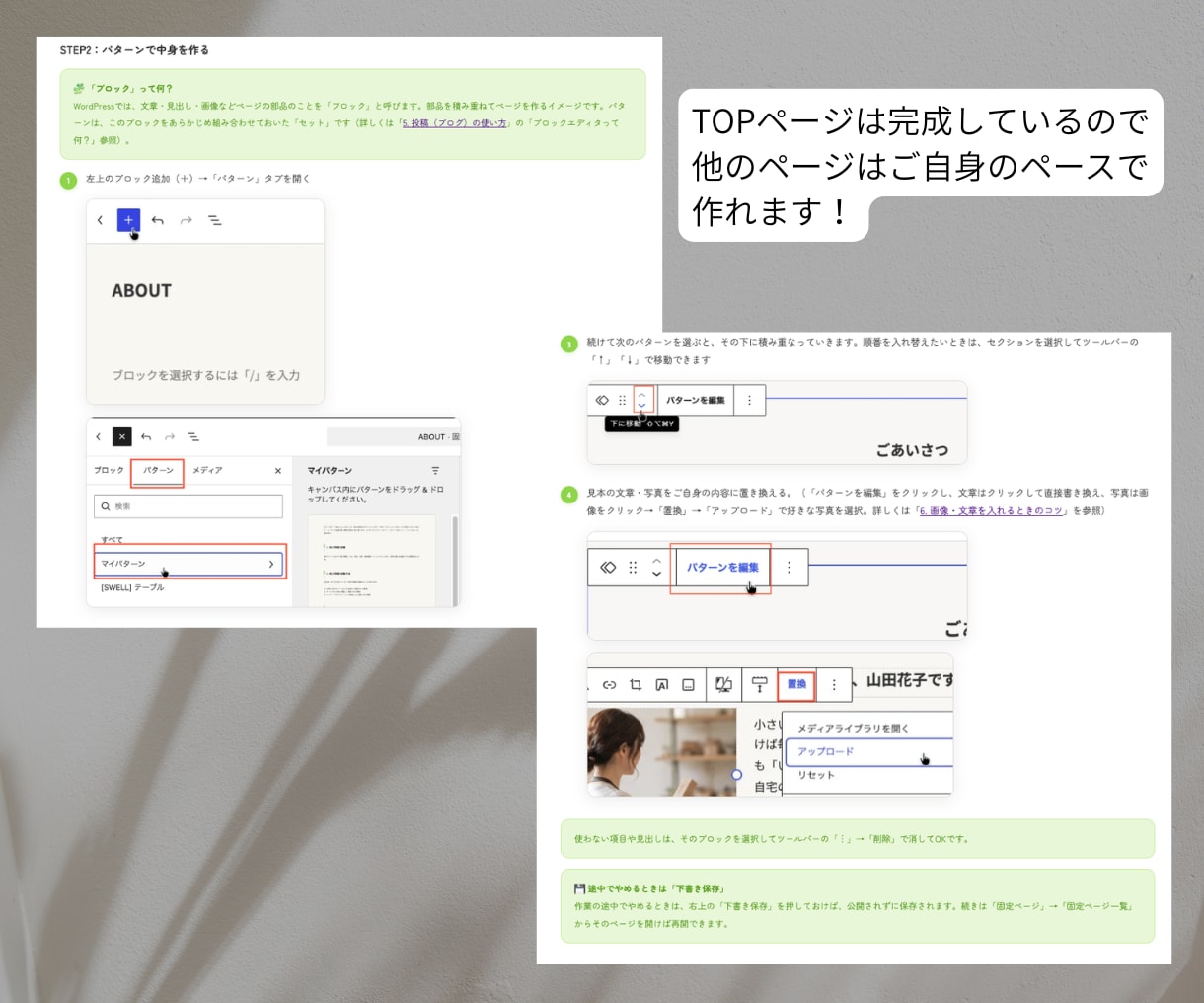Choose アップロード from the replace menu
Viewport: 1204px width, 1003px height.
[869, 751]
